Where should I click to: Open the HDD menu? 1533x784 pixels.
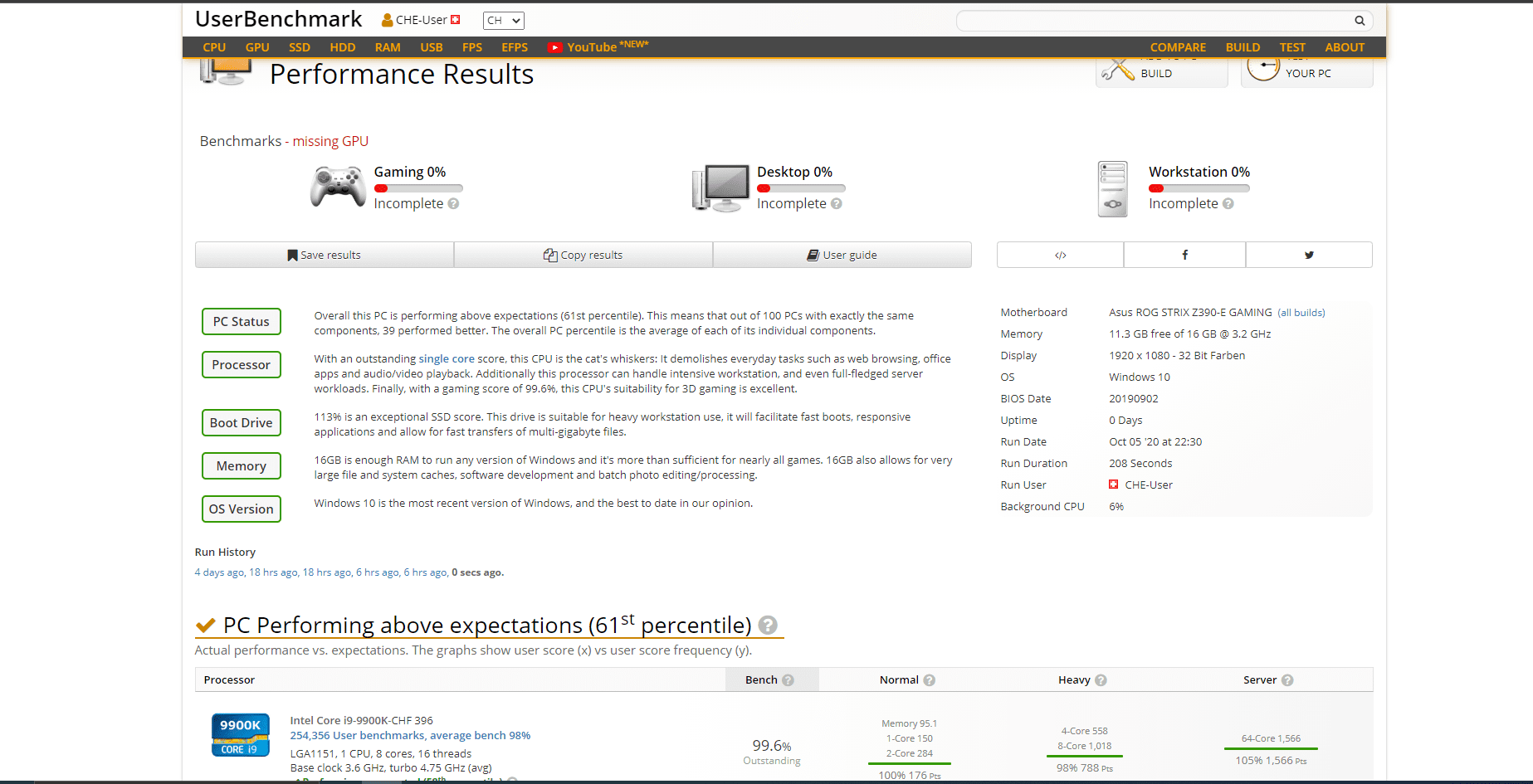(x=343, y=48)
